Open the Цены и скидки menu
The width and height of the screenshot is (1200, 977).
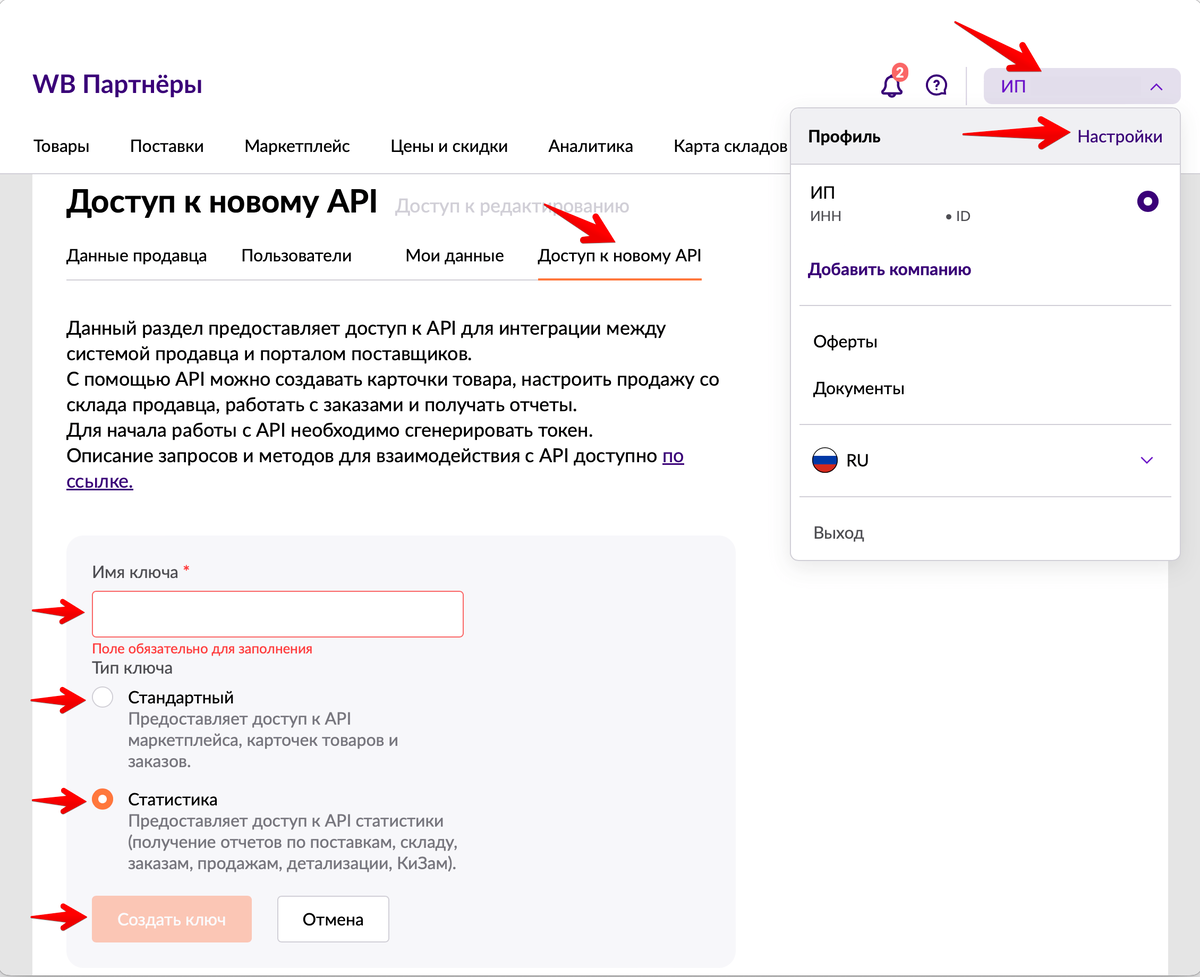[x=449, y=146]
